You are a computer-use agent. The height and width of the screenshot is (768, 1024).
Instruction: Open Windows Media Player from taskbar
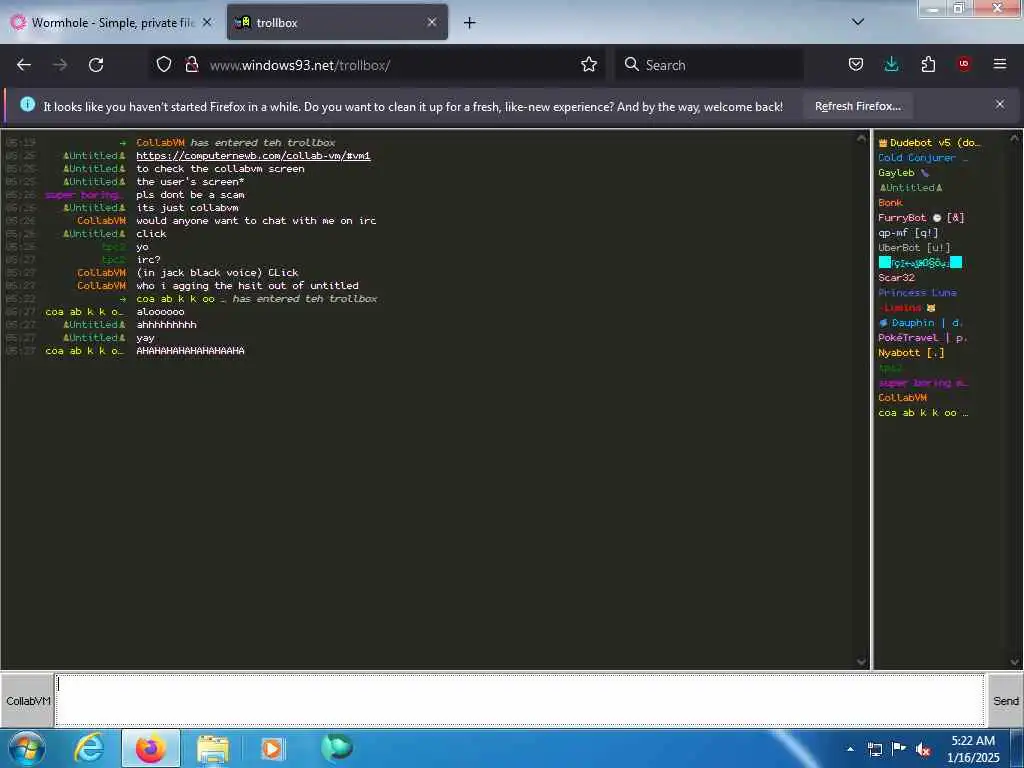click(272, 748)
